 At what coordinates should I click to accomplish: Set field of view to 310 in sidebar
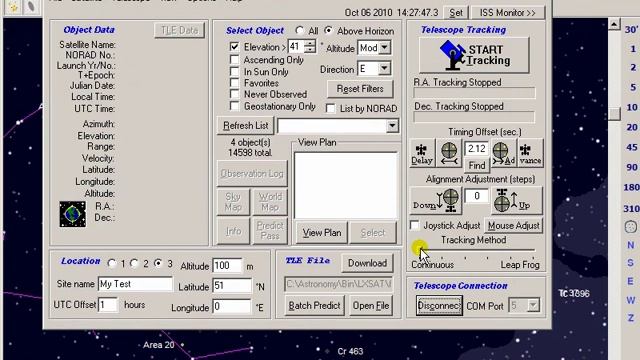631,209
